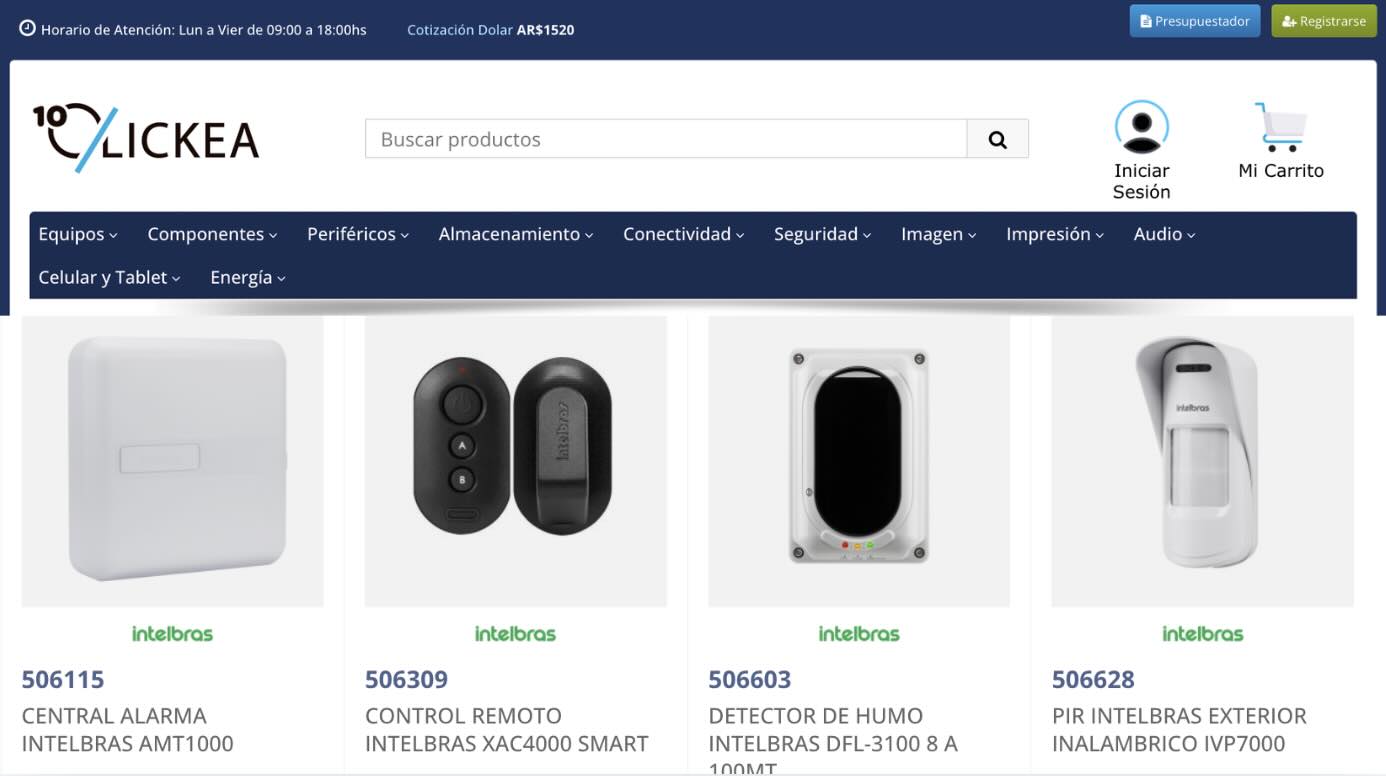Expand the Imagen category menu
The image size is (1386, 776).
coord(939,234)
